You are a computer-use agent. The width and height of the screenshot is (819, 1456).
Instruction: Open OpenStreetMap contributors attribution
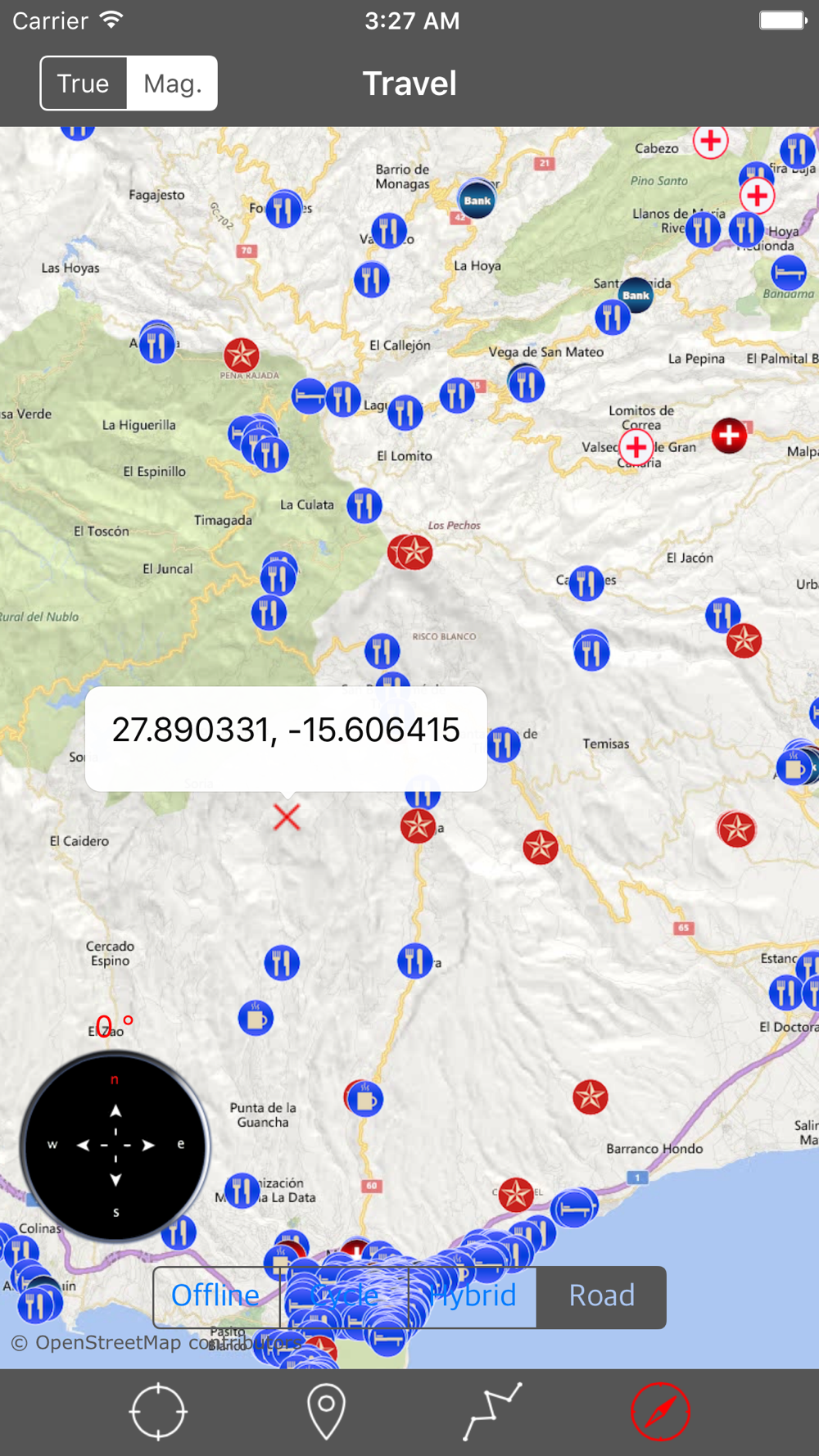pos(156,1343)
